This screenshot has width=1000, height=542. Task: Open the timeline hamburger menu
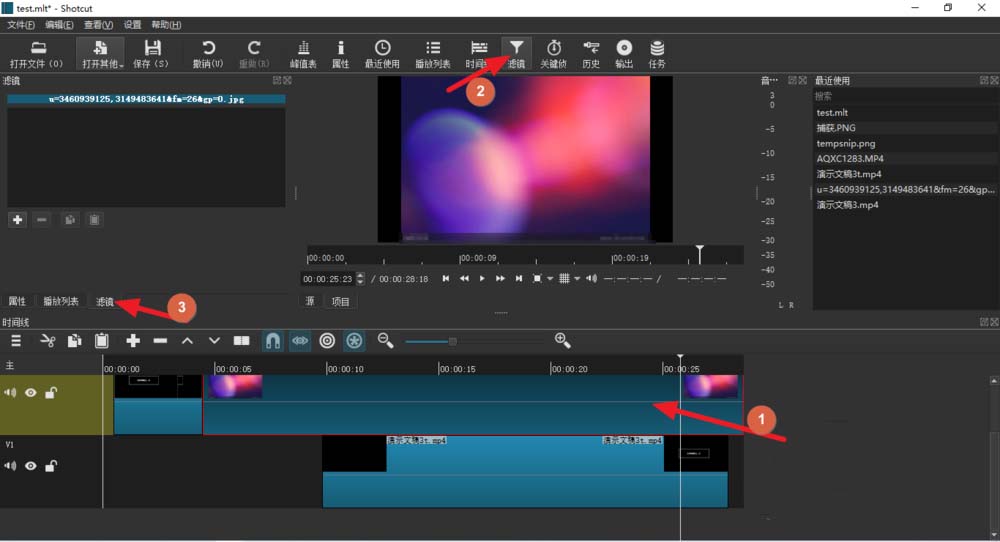(x=17, y=341)
